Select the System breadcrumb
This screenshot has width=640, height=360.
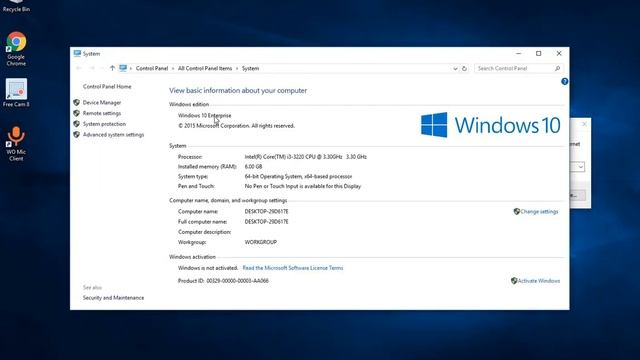point(250,69)
